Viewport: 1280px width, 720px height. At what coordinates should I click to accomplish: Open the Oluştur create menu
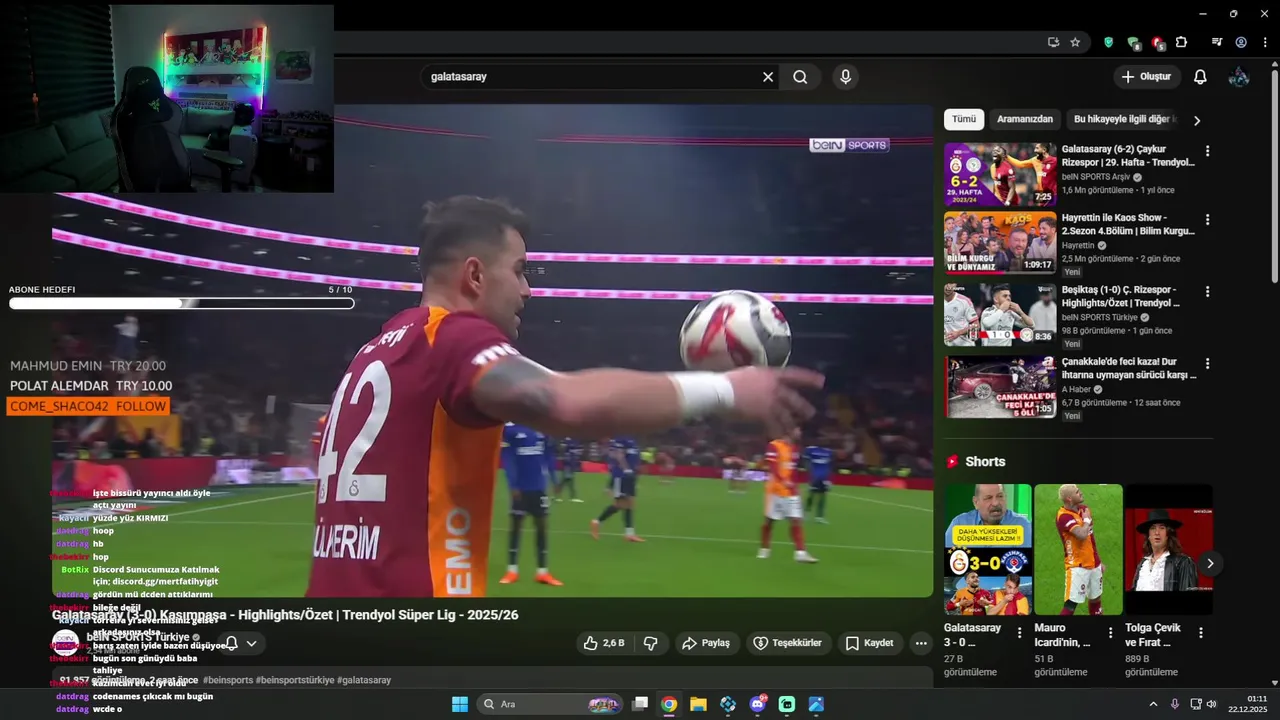tap(1147, 77)
